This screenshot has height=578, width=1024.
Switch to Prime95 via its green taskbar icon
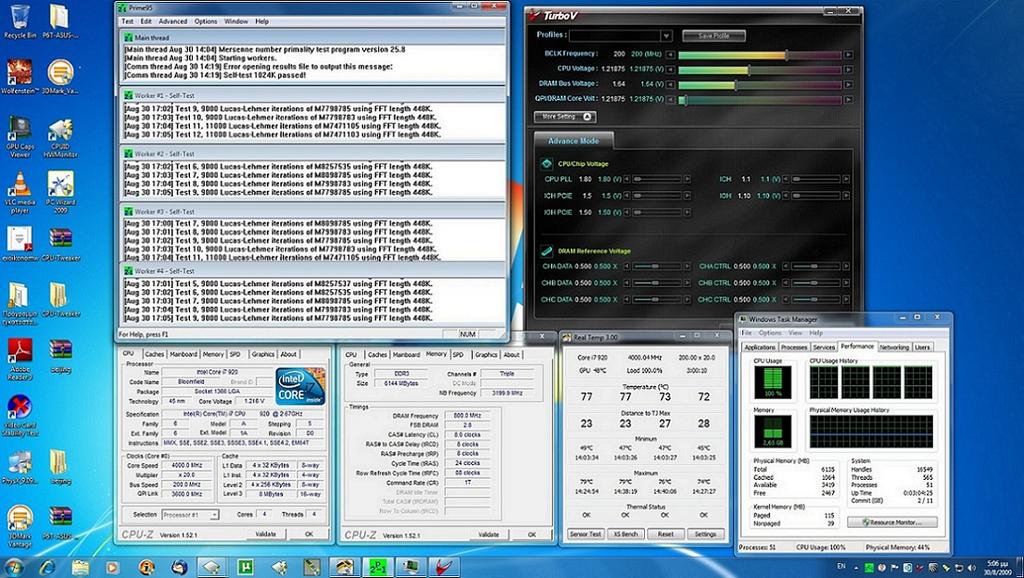[377, 566]
